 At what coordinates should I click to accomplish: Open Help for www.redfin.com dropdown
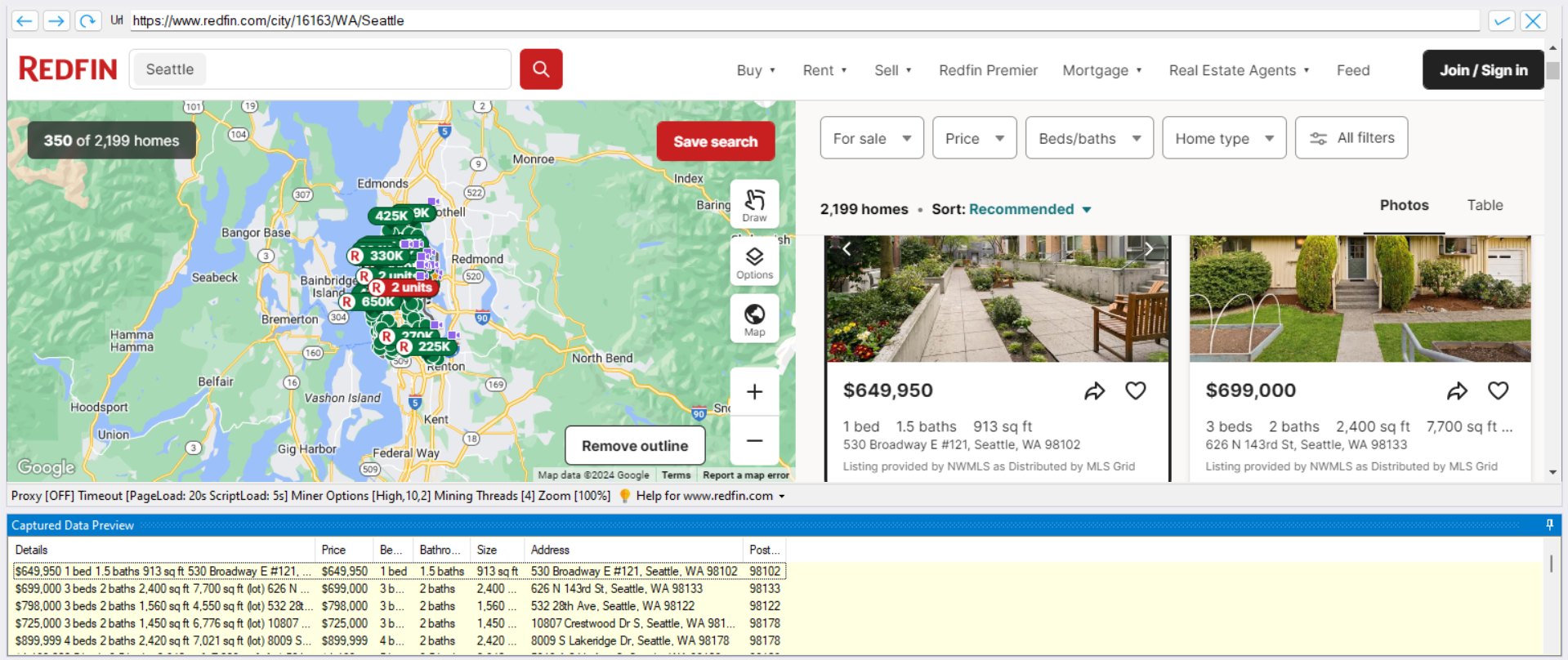[710, 496]
